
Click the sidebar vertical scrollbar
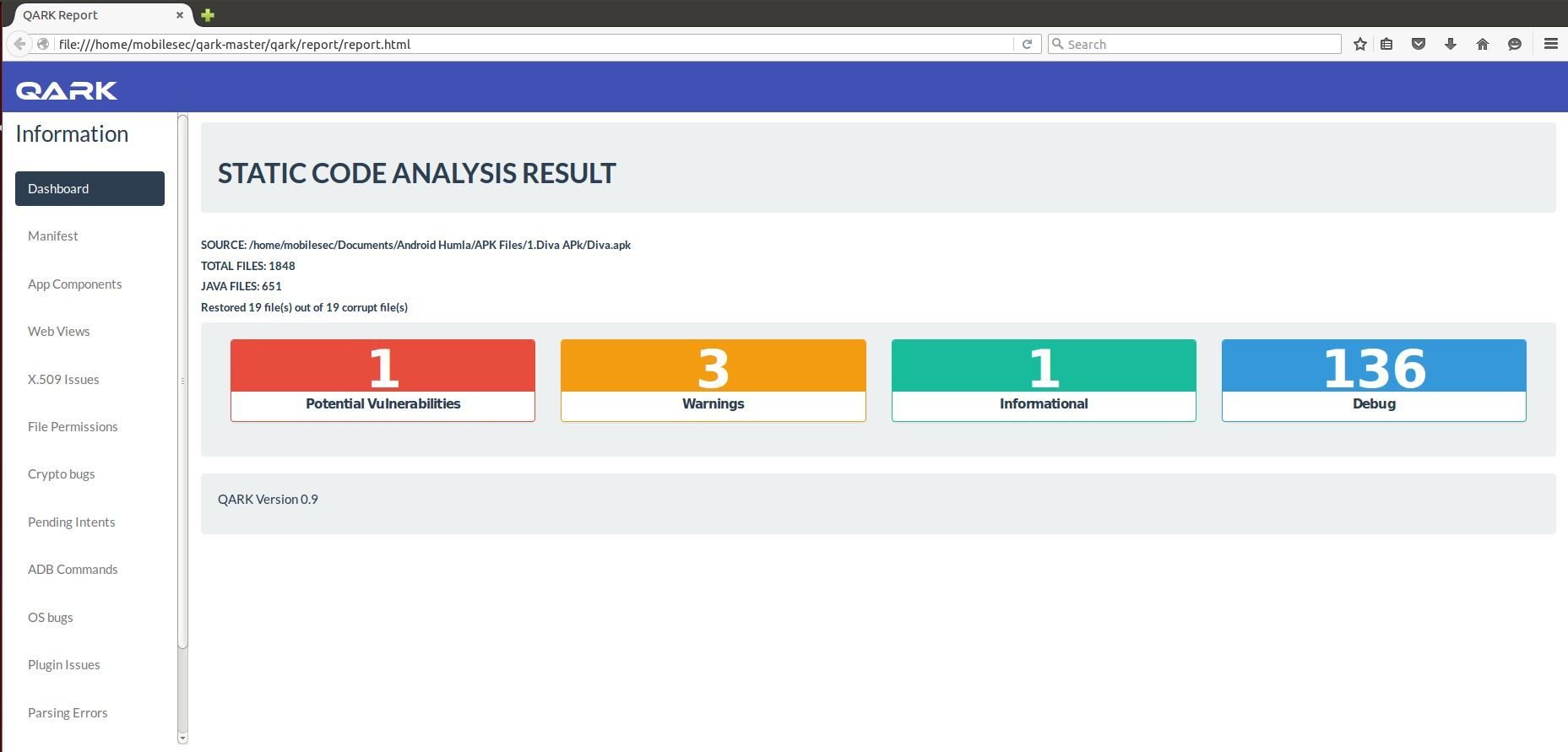click(182, 381)
